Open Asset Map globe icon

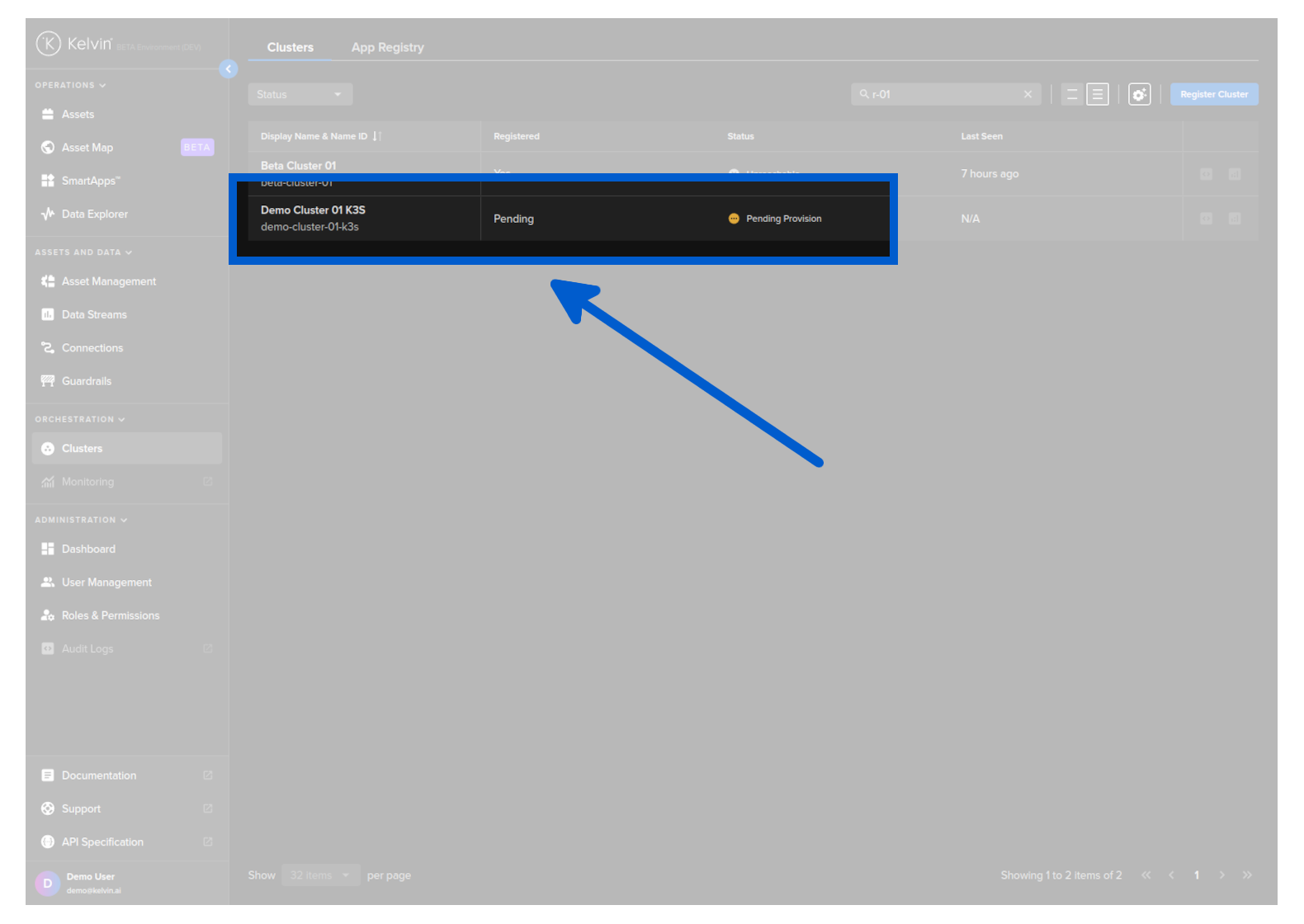point(48,148)
